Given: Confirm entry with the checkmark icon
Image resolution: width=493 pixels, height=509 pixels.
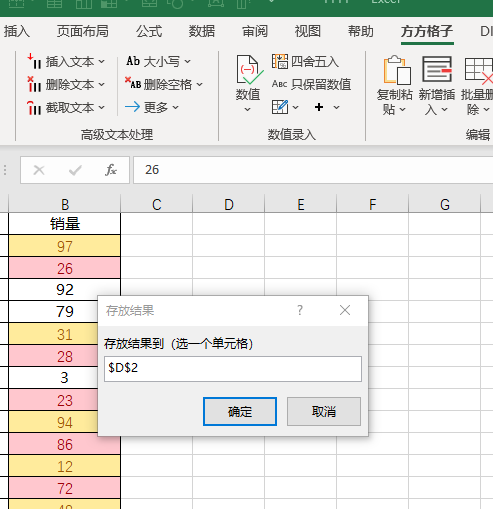Looking at the screenshot, I should [75, 170].
